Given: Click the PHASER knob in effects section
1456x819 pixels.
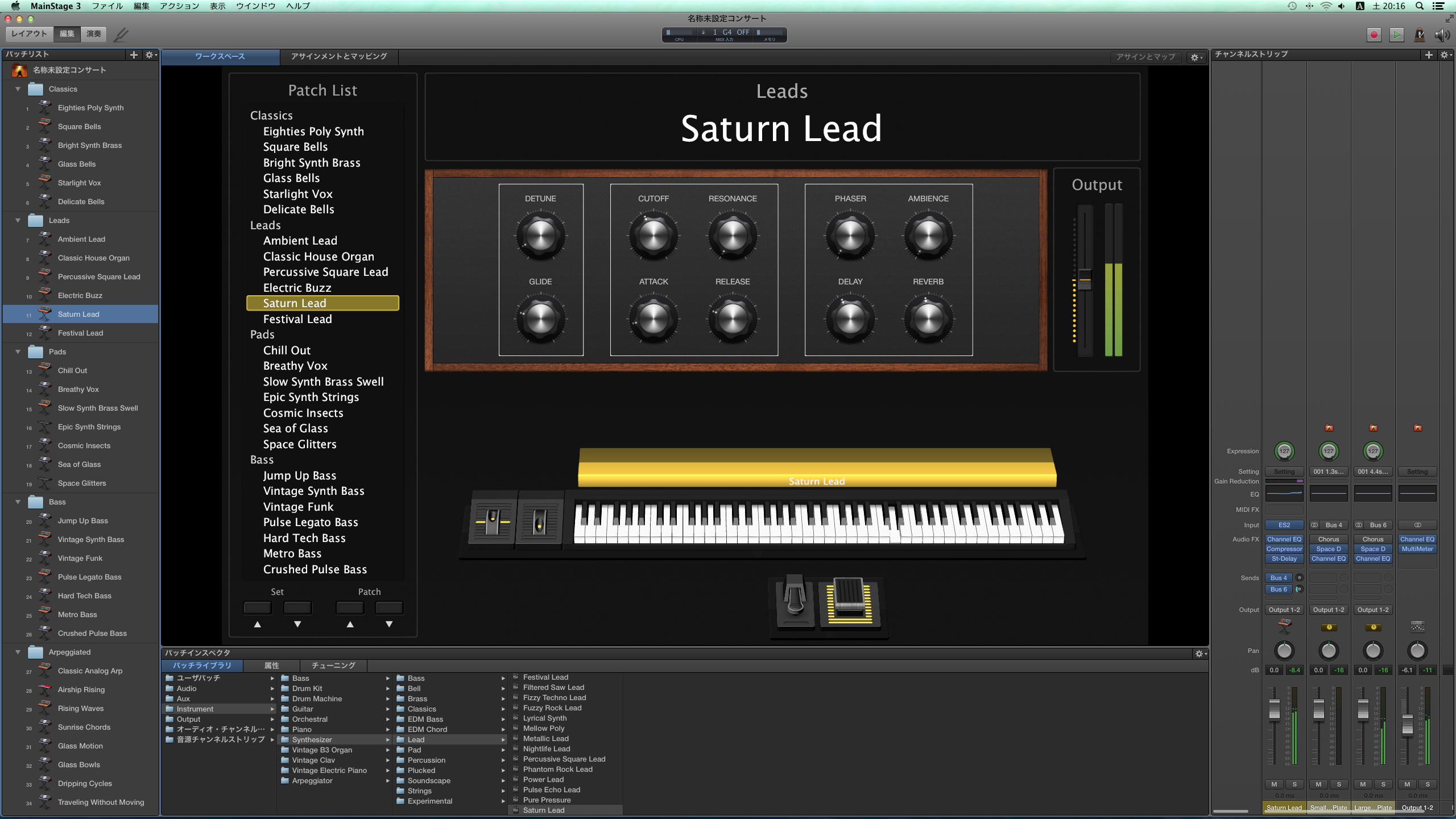Looking at the screenshot, I should click(x=849, y=234).
